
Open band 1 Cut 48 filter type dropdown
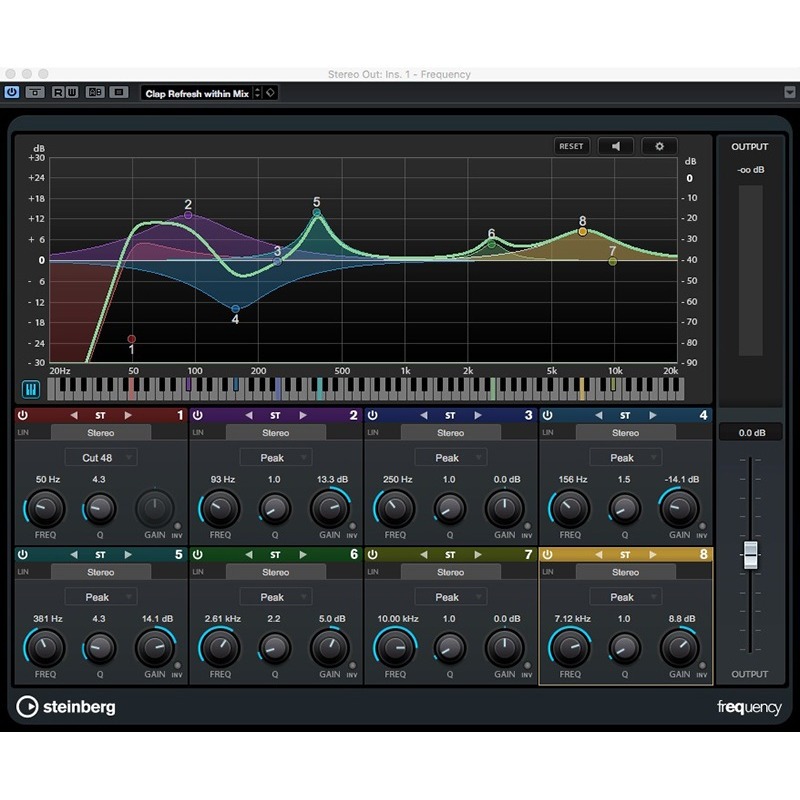[101, 458]
